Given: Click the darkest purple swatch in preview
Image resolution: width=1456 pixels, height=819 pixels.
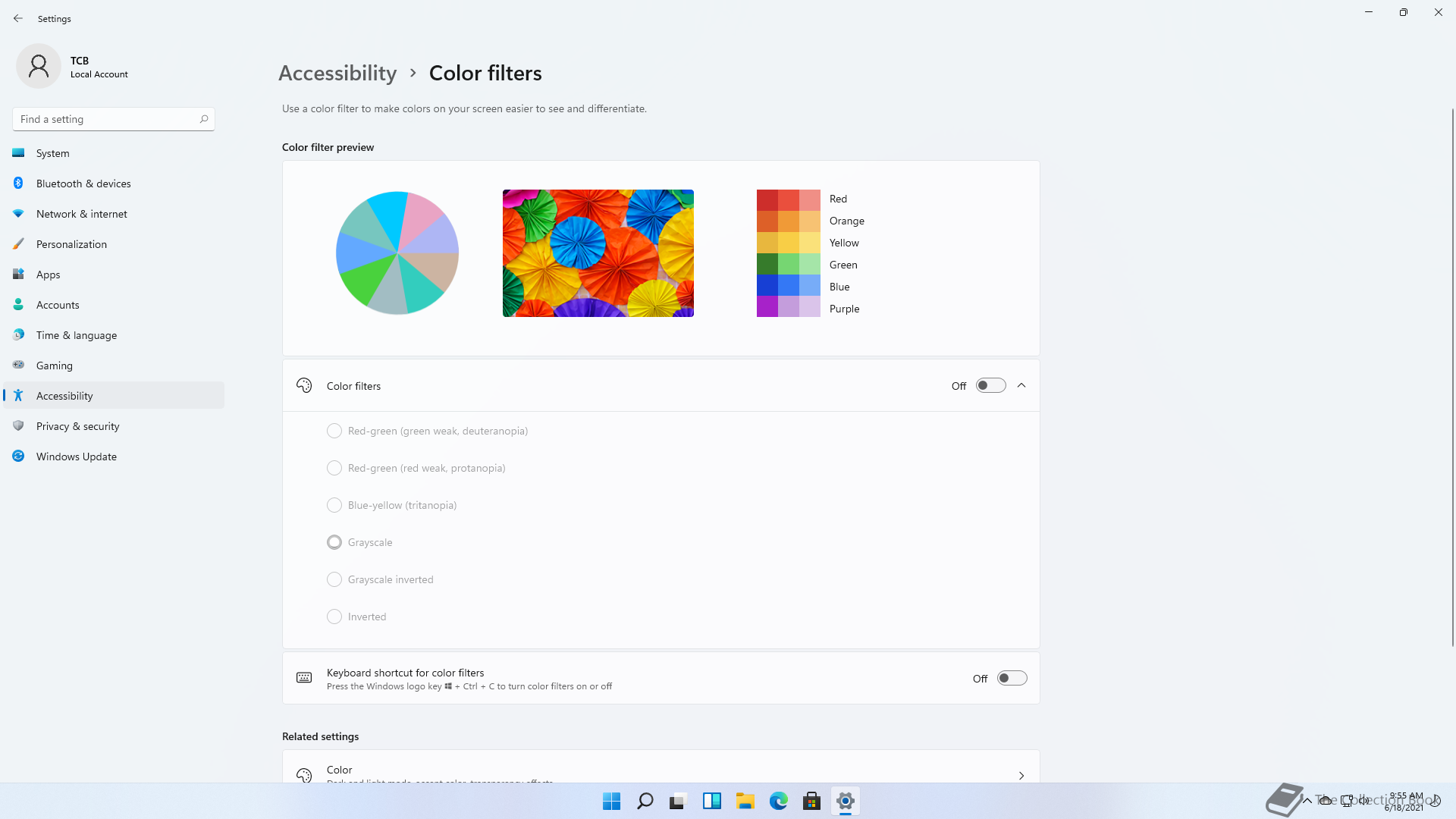Looking at the screenshot, I should pyautogui.click(x=767, y=306).
